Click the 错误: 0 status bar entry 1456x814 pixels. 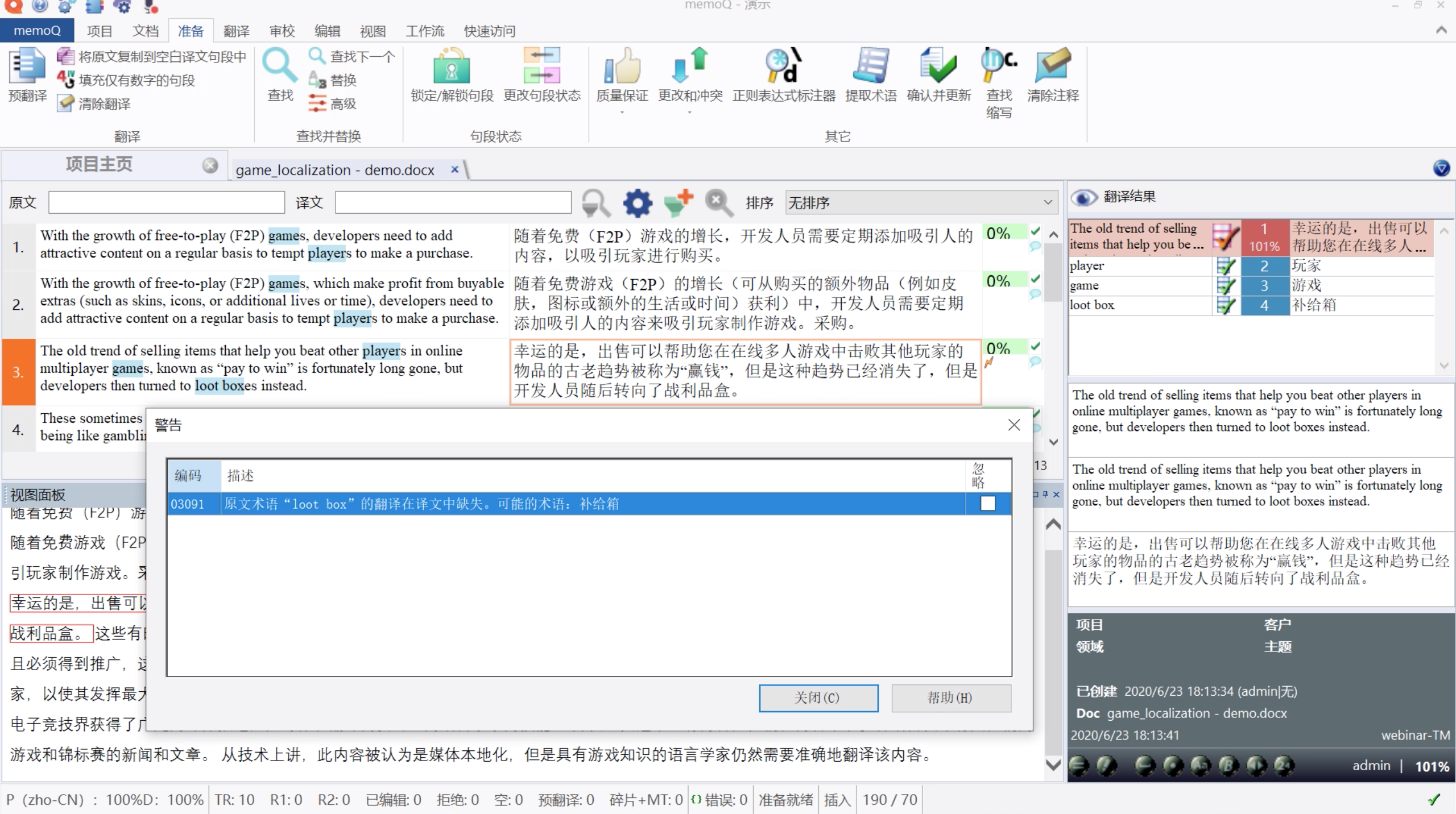pyautogui.click(x=720, y=800)
